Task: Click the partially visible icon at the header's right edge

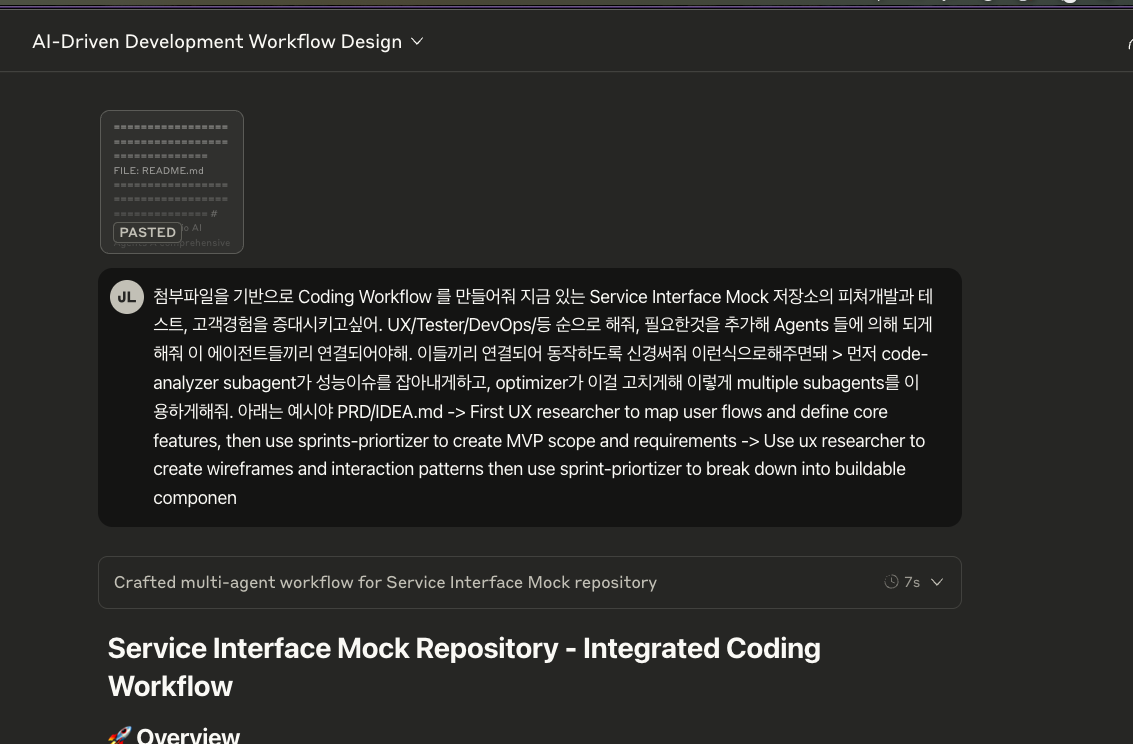Action: [1128, 42]
